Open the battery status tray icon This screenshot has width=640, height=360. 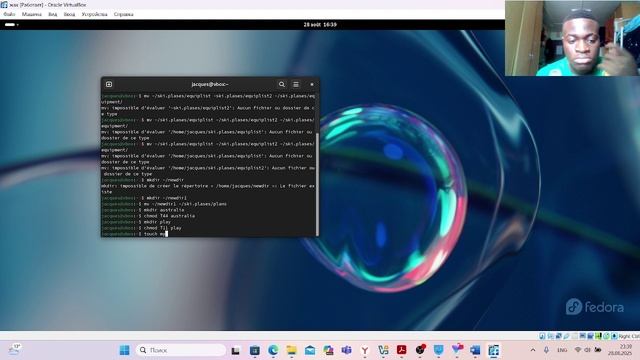[598, 350]
